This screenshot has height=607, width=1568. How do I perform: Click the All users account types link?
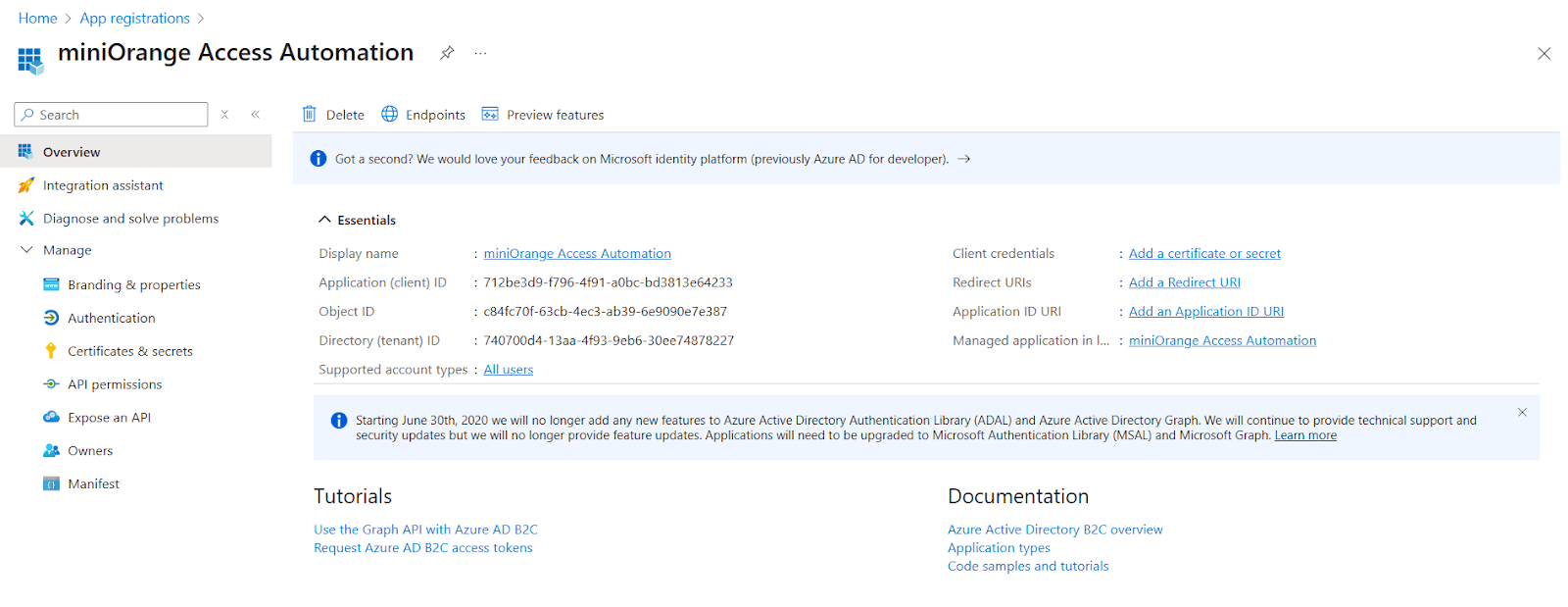(x=509, y=370)
